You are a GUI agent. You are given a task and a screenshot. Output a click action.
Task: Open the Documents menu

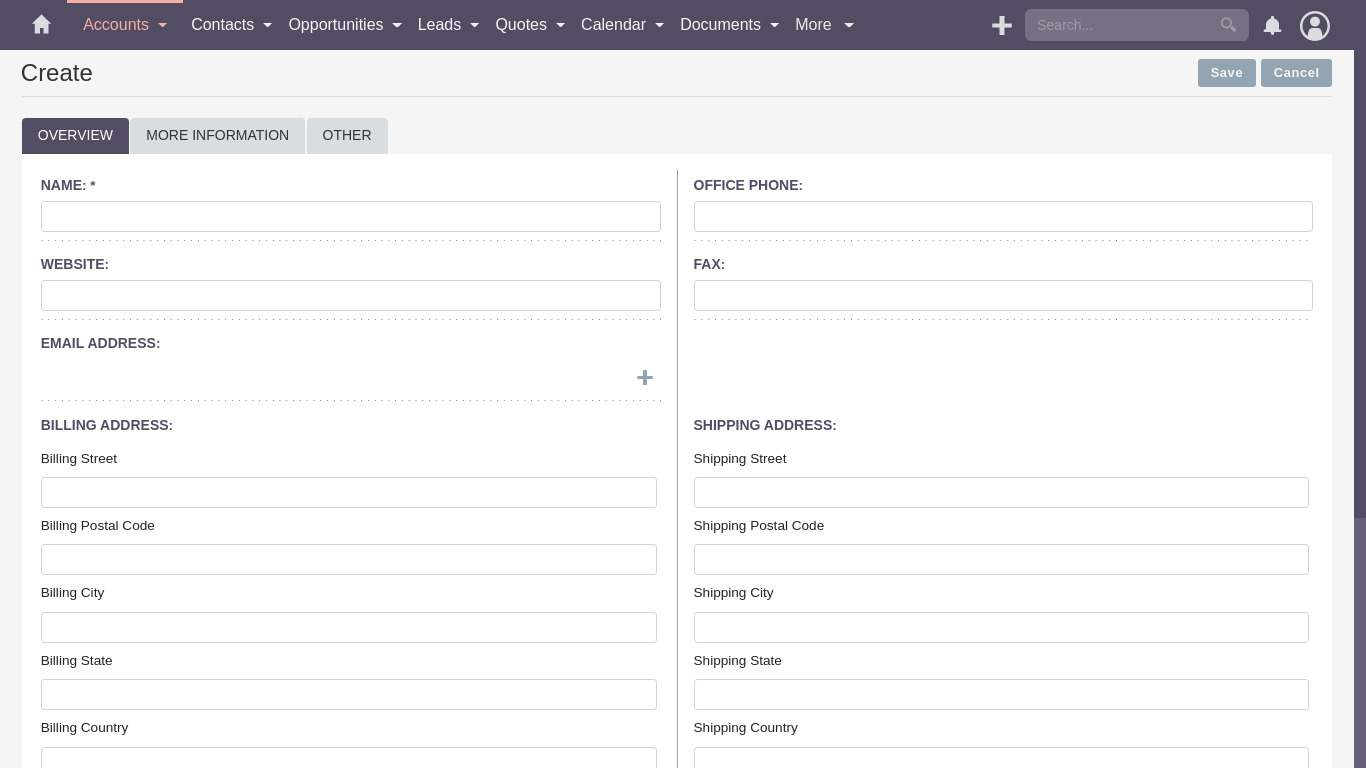[x=720, y=25]
